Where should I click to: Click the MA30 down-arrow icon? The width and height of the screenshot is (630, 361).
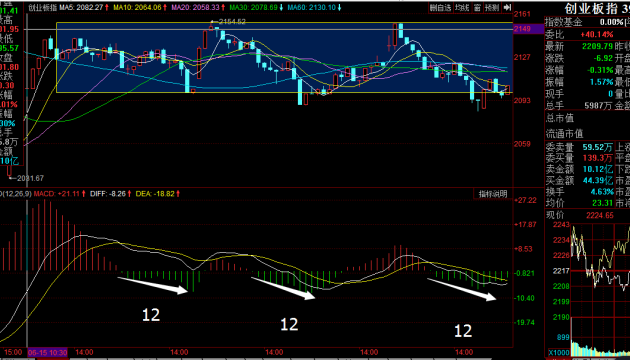pyautogui.click(x=281, y=8)
